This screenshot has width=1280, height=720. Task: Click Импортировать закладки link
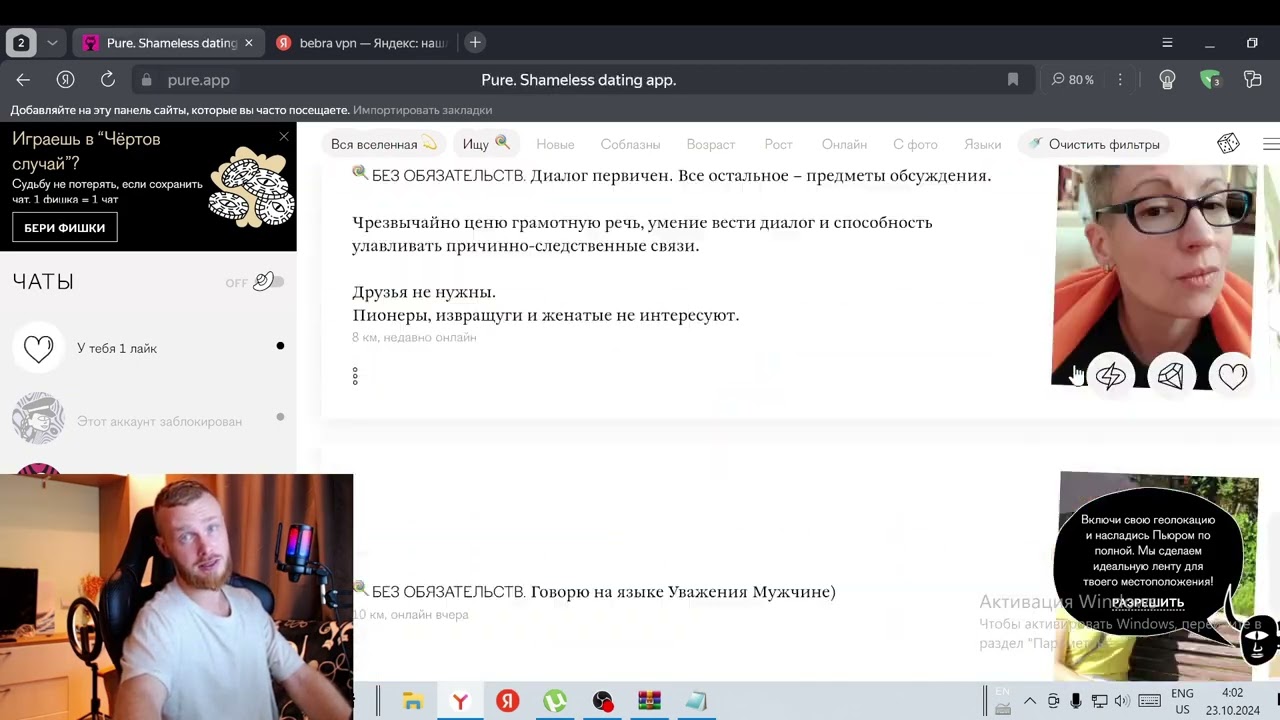[422, 110]
